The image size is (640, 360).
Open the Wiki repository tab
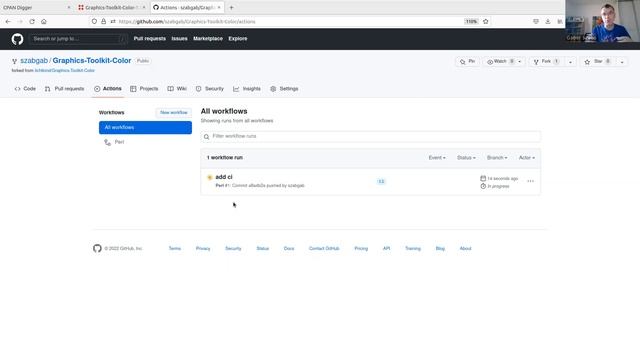(177, 89)
